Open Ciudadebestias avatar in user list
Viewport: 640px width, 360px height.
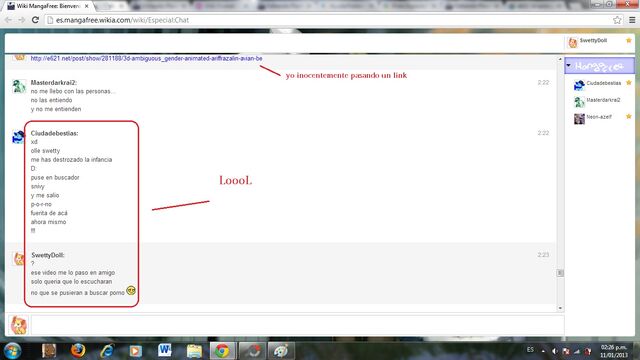(579, 85)
